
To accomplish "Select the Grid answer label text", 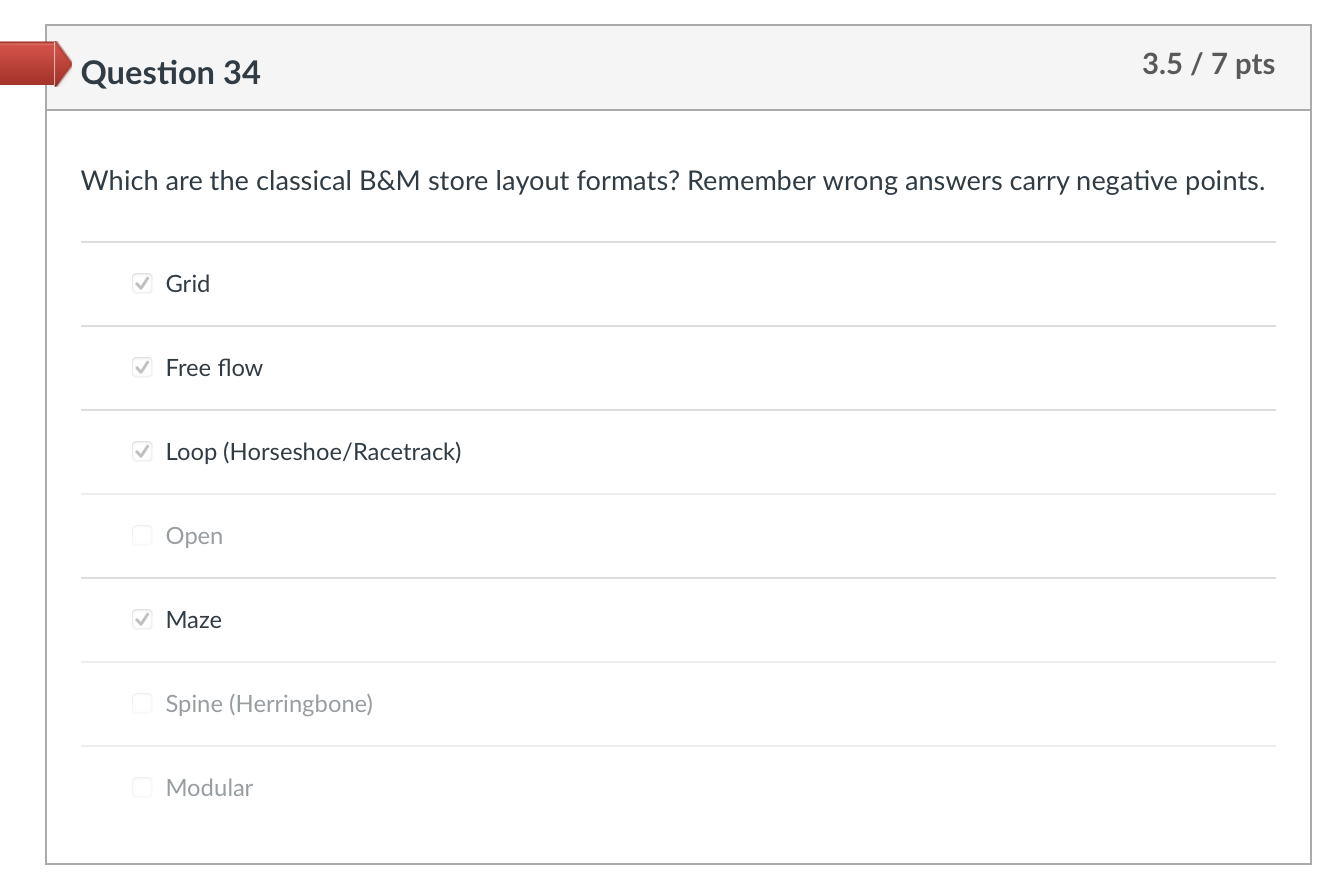I will (187, 283).
